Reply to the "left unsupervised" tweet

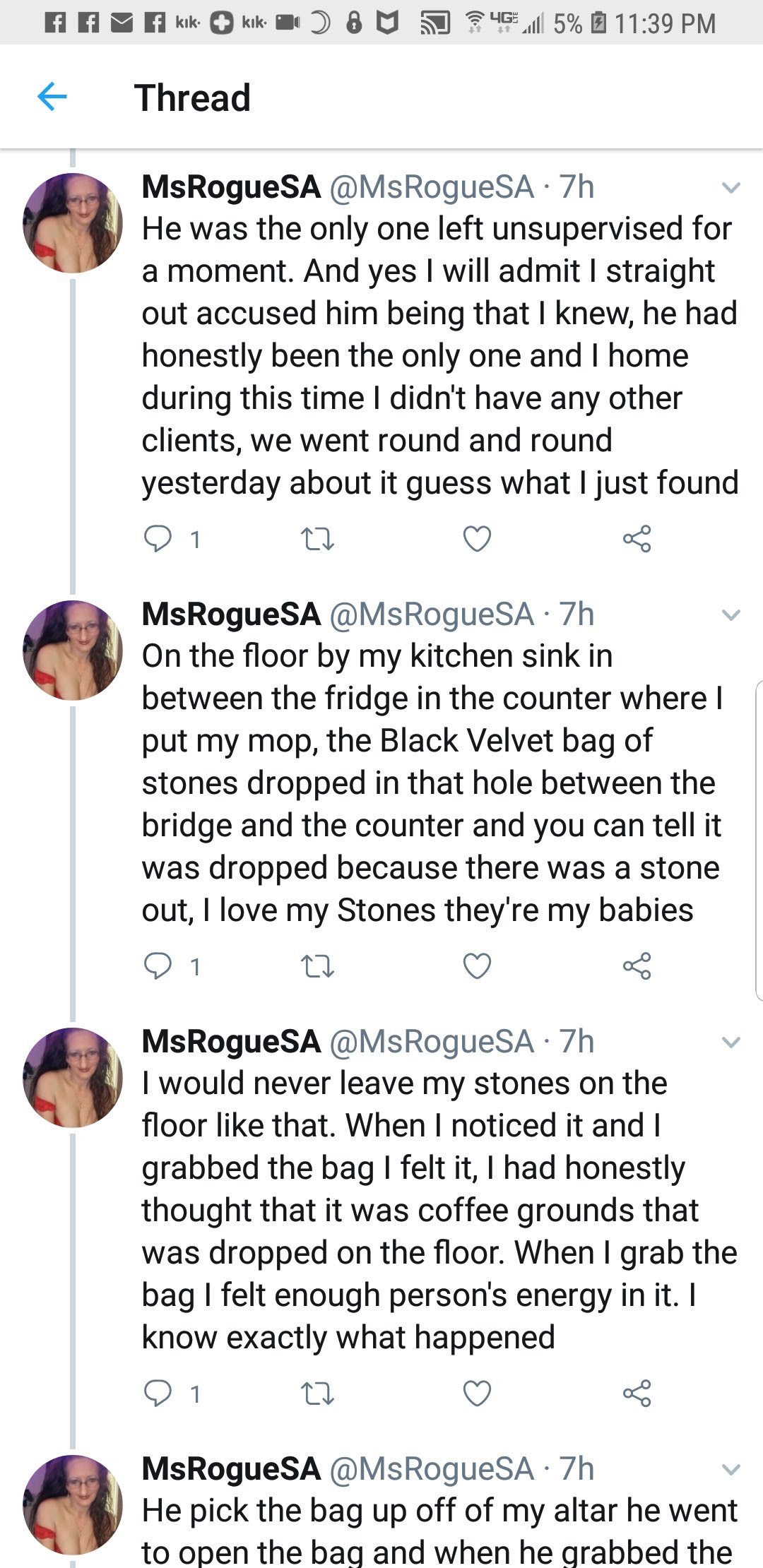coord(158,539)
